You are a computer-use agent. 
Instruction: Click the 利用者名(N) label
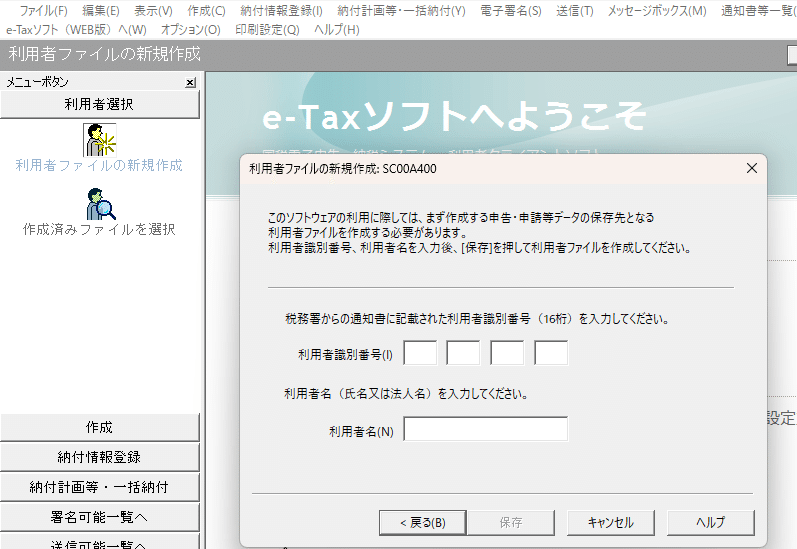point(361,432)
